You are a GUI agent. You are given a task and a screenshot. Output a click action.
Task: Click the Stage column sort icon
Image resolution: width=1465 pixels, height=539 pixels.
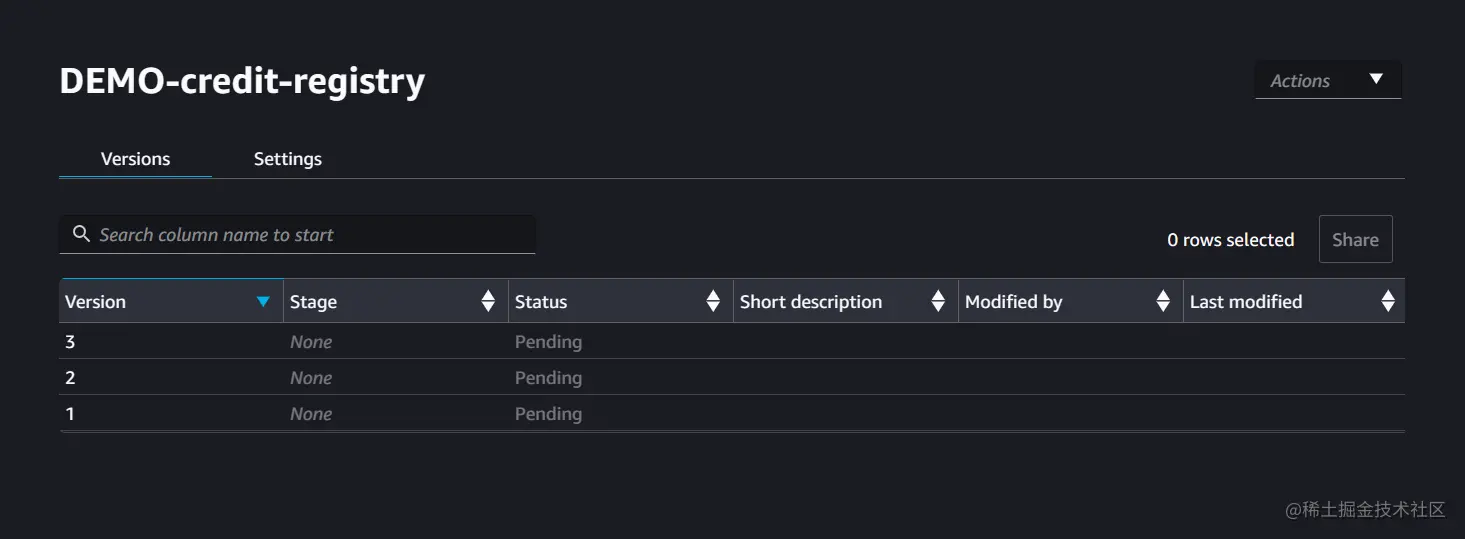point(488,302)
